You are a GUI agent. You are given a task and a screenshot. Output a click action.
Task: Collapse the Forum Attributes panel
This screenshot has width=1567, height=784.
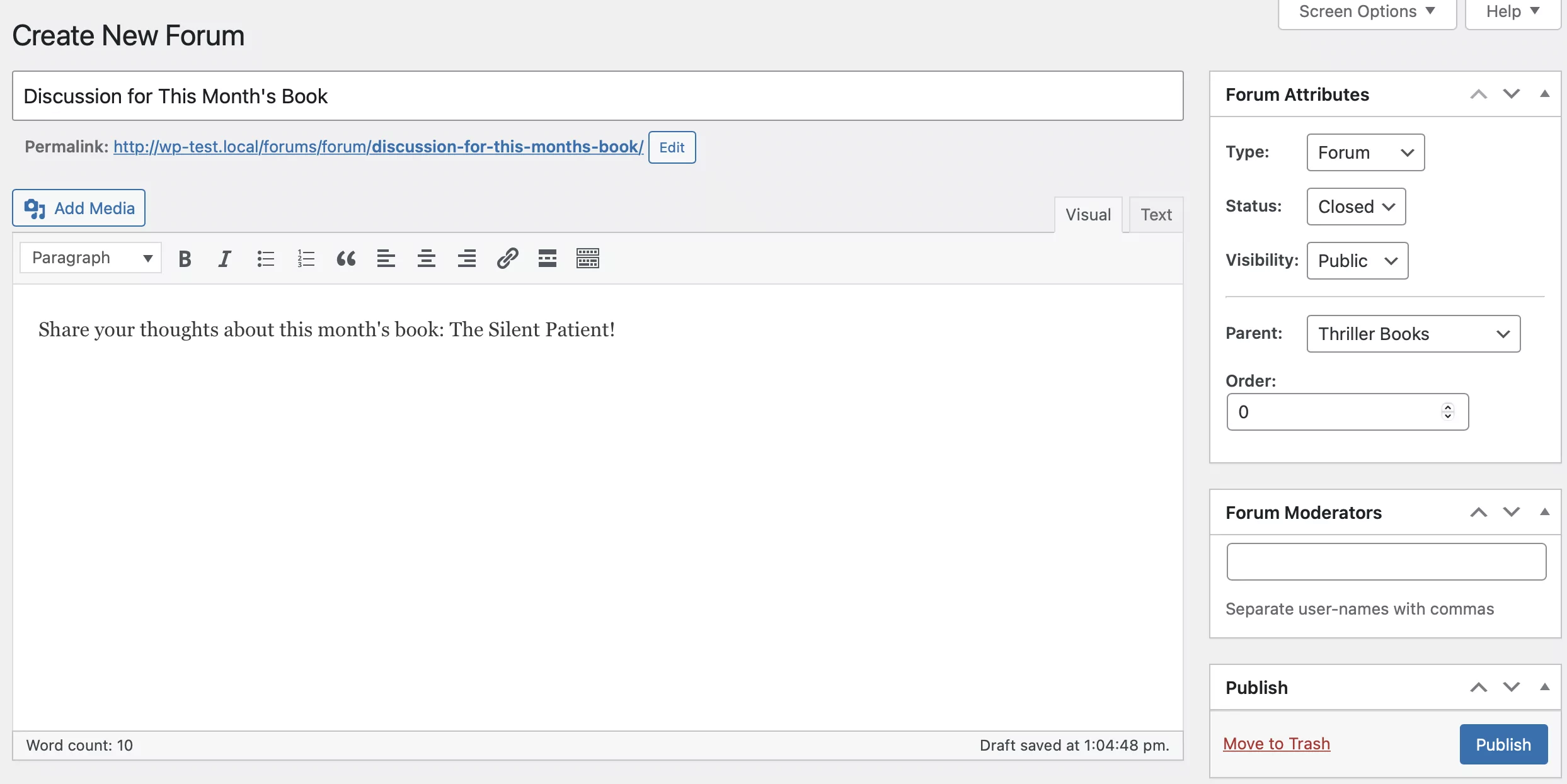(1544, 94)
